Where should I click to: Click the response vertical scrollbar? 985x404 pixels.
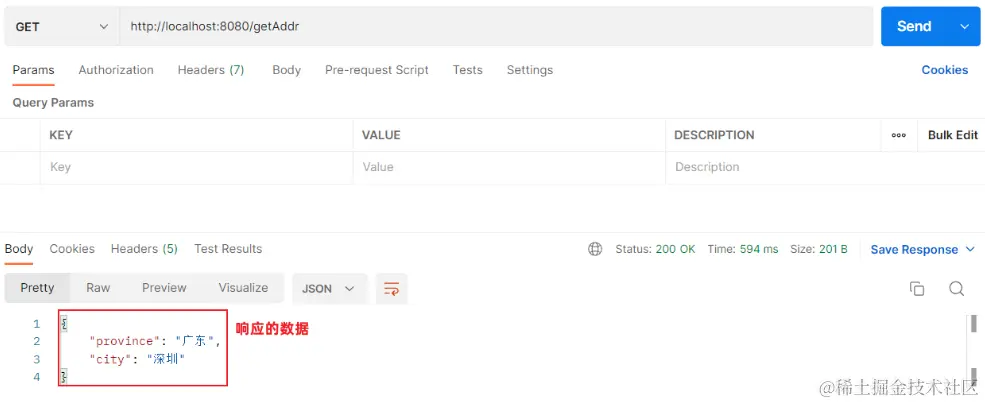click(x=974, y=352)
